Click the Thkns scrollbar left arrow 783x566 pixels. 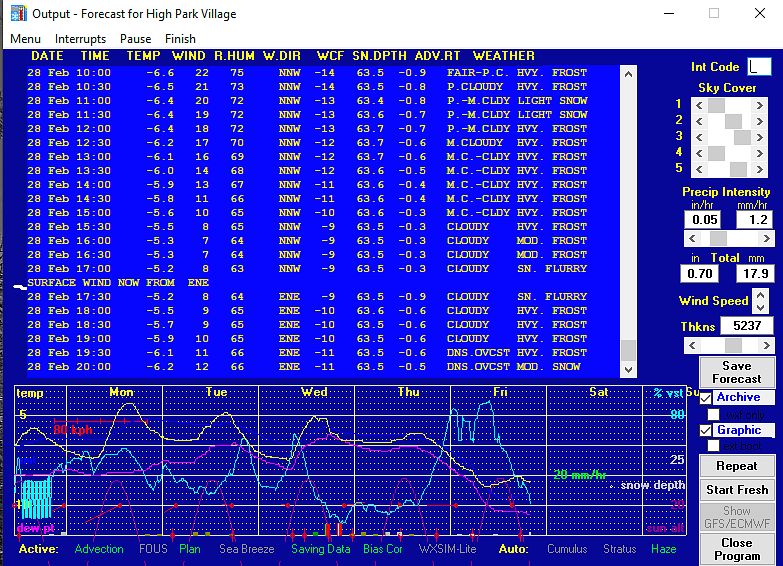(x=692, y=345)
